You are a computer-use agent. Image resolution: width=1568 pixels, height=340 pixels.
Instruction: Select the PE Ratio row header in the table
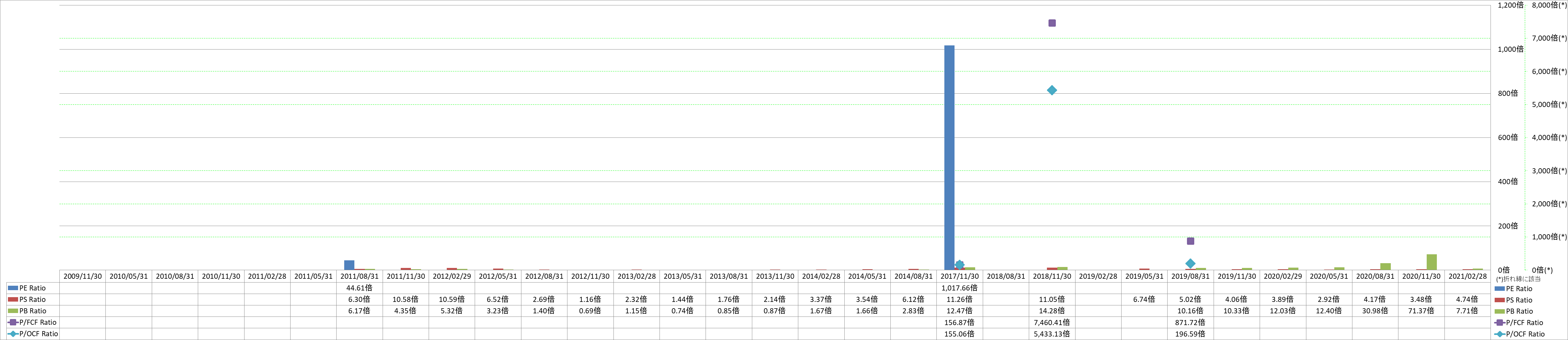point(33,288)
